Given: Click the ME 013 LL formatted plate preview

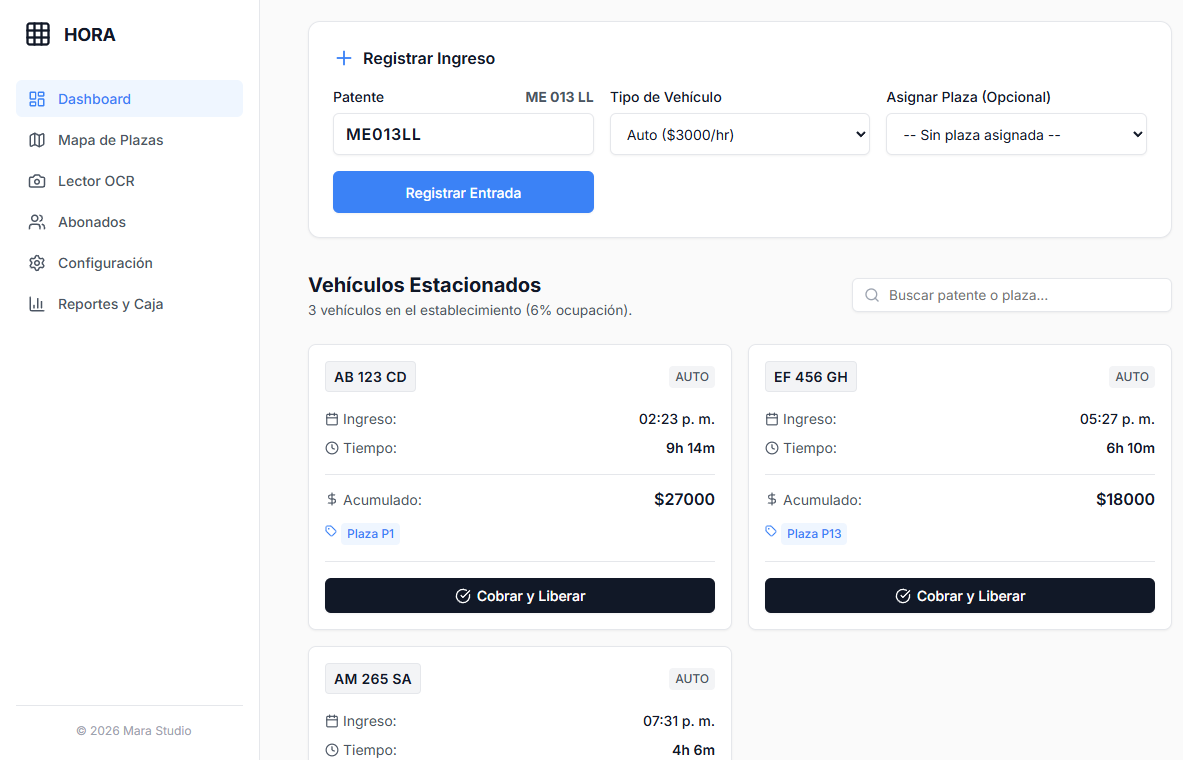Looking at the screenshot, I should point(559,97).
